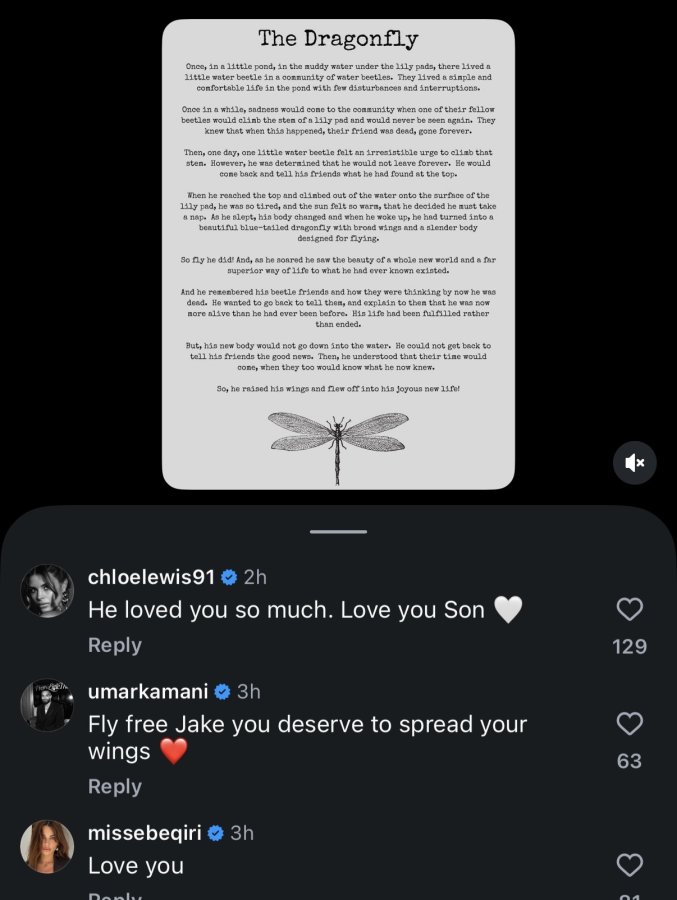Tap the dragonfly illustration in the post

click(338, 447)
